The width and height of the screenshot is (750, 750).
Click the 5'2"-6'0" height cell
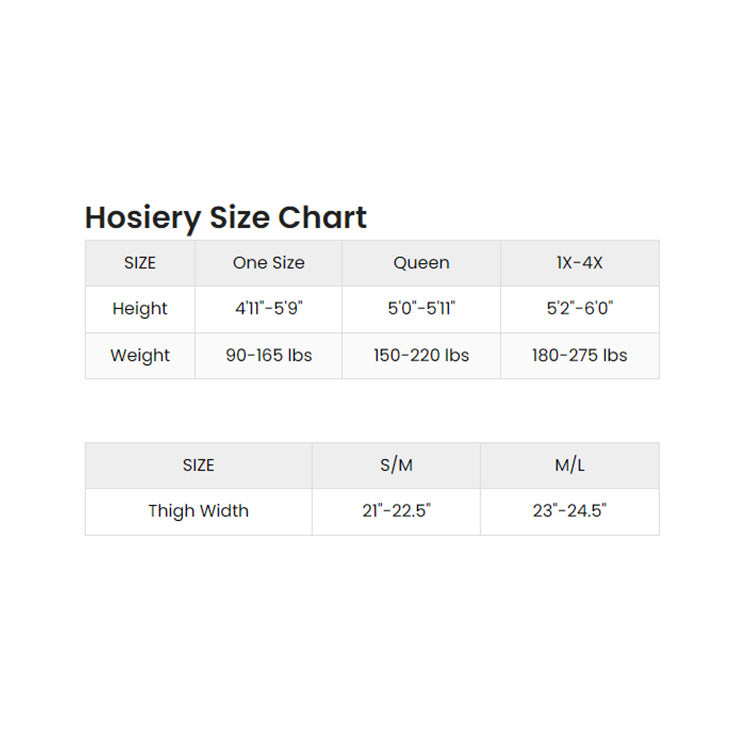pos(580,309)
